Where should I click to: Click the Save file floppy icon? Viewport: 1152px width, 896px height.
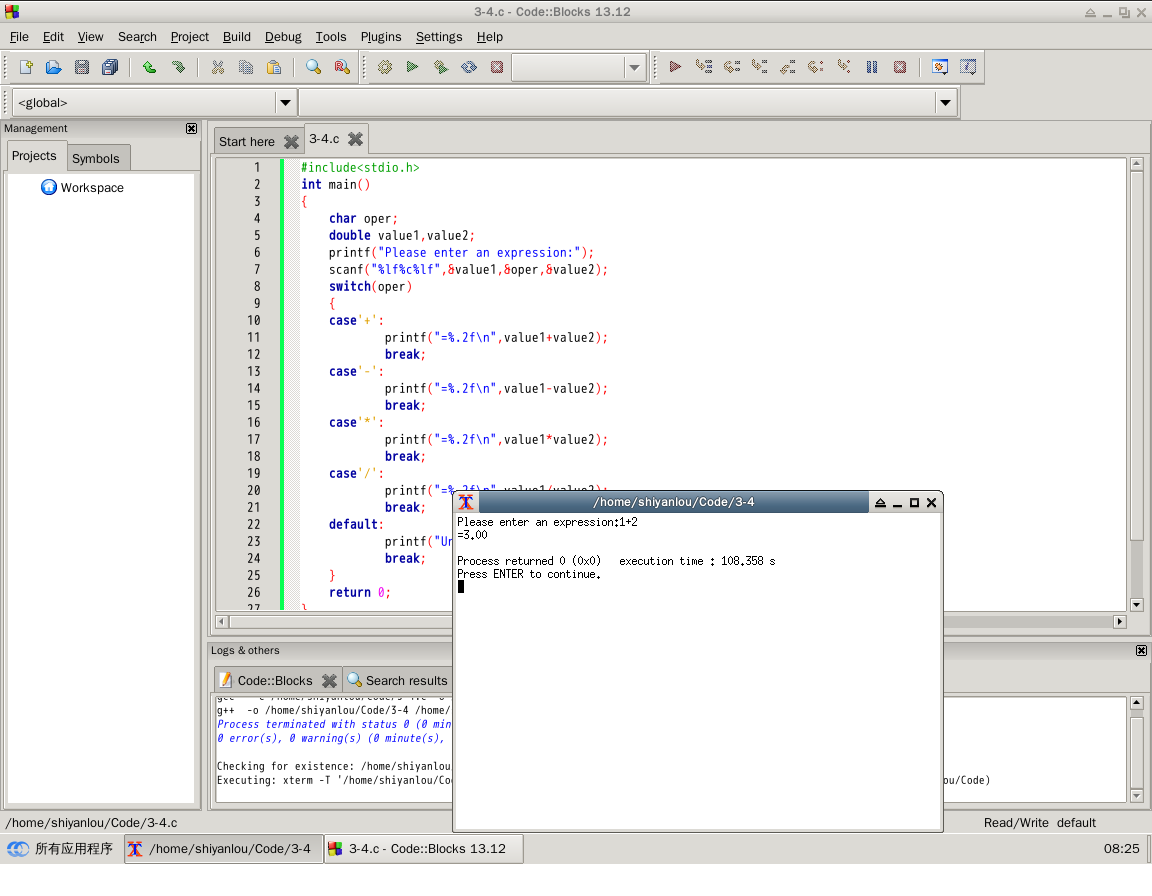[x=82, y=67]
